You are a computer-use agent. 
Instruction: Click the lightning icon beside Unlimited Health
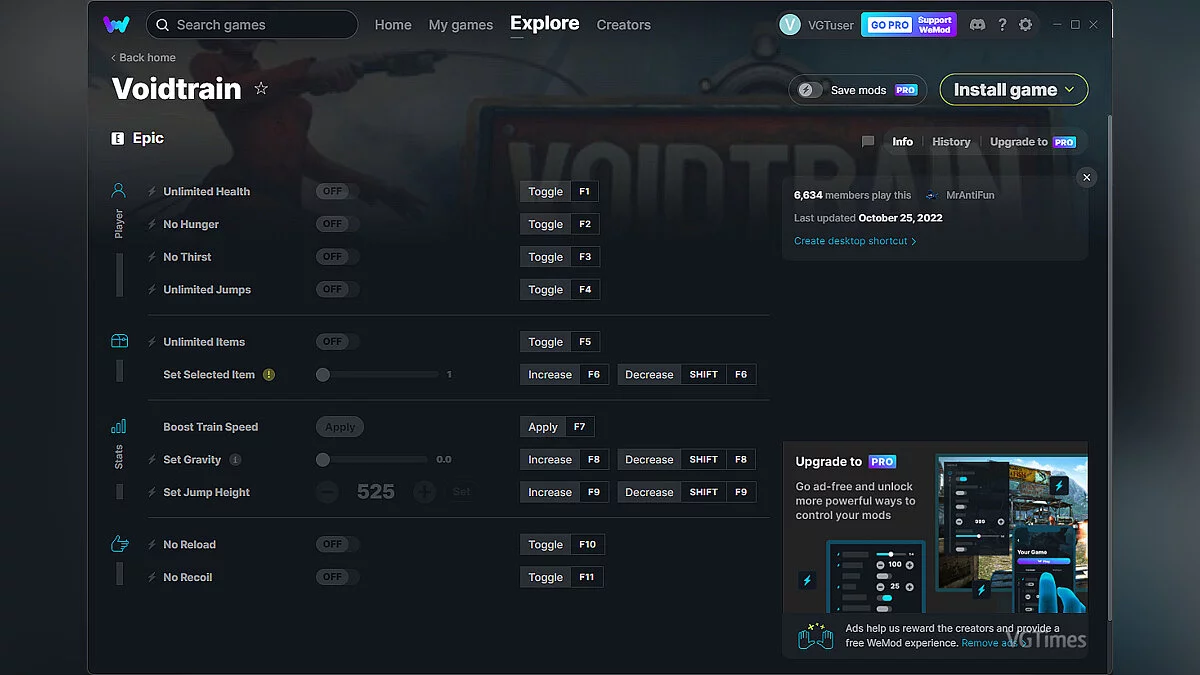point(152,192)
